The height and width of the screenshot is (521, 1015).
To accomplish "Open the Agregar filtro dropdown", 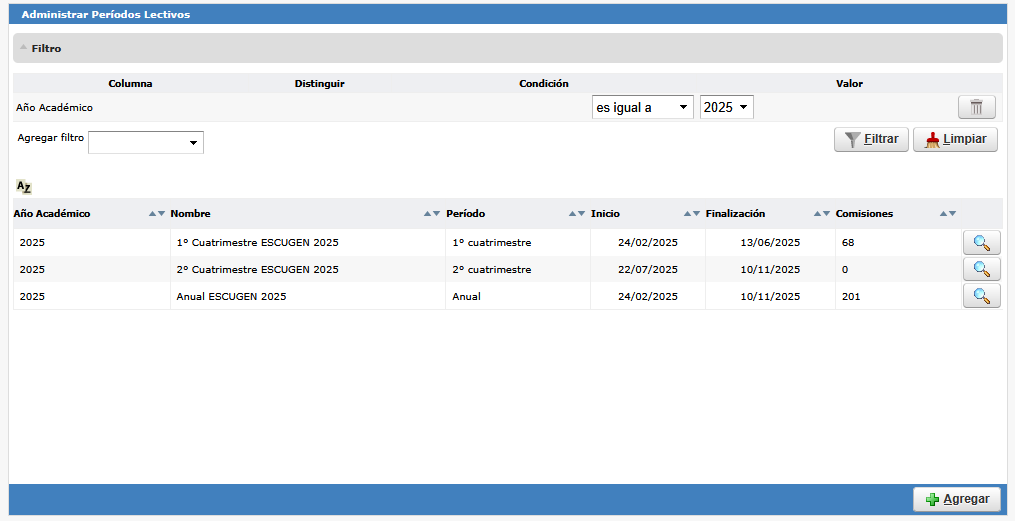I will [x=146, y=142].
